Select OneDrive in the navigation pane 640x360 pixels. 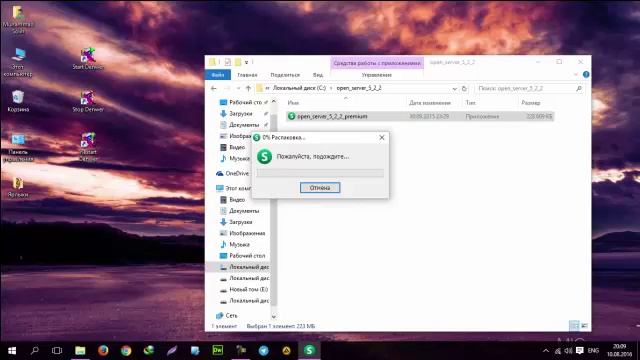(x=237, y=173)
